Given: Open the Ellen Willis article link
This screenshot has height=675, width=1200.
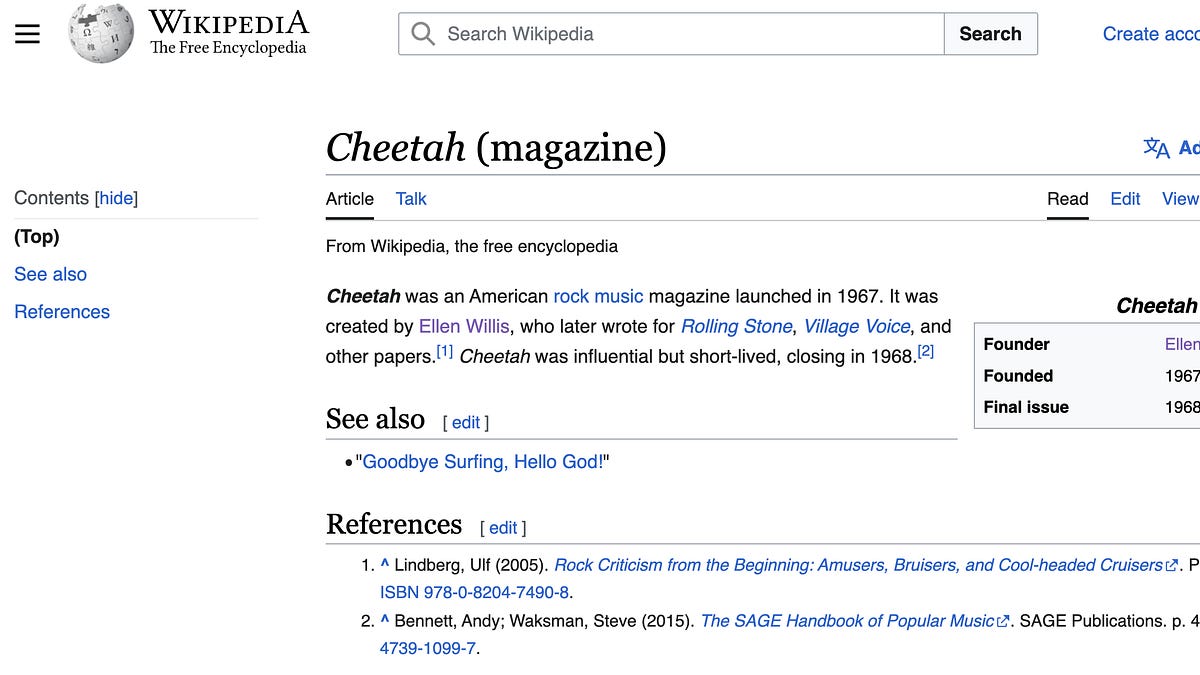Looking at the screenshot, I should pyautogui.click(x=464, y=326).
